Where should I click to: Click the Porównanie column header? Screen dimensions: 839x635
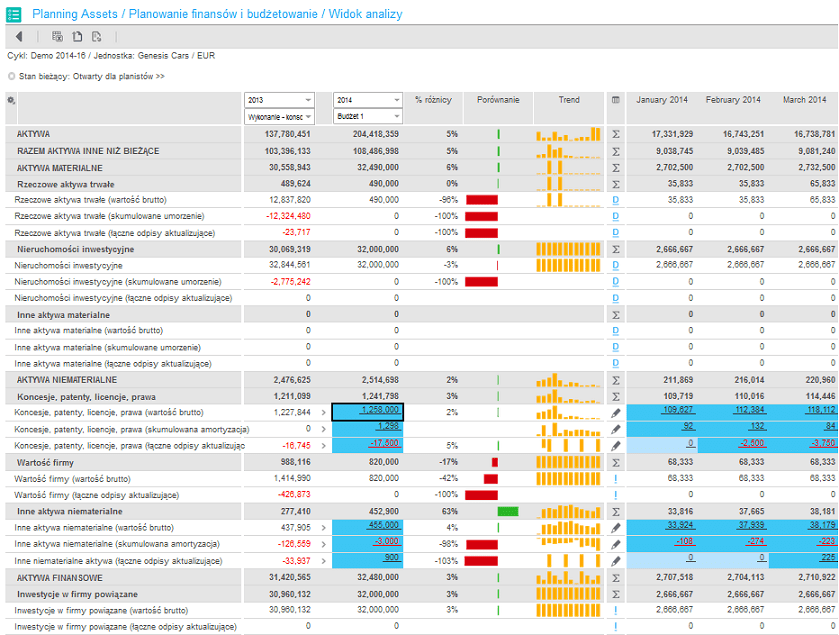[x=498, y=100]
